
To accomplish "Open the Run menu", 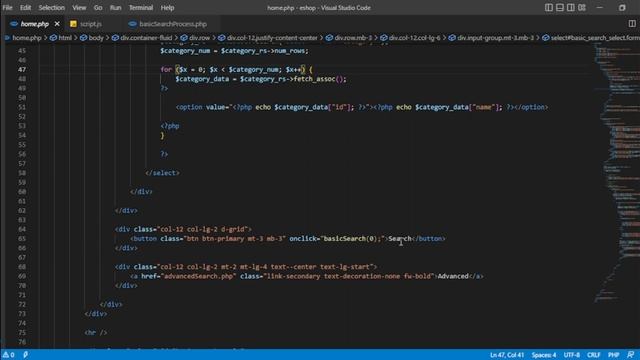I will (116, 7).
